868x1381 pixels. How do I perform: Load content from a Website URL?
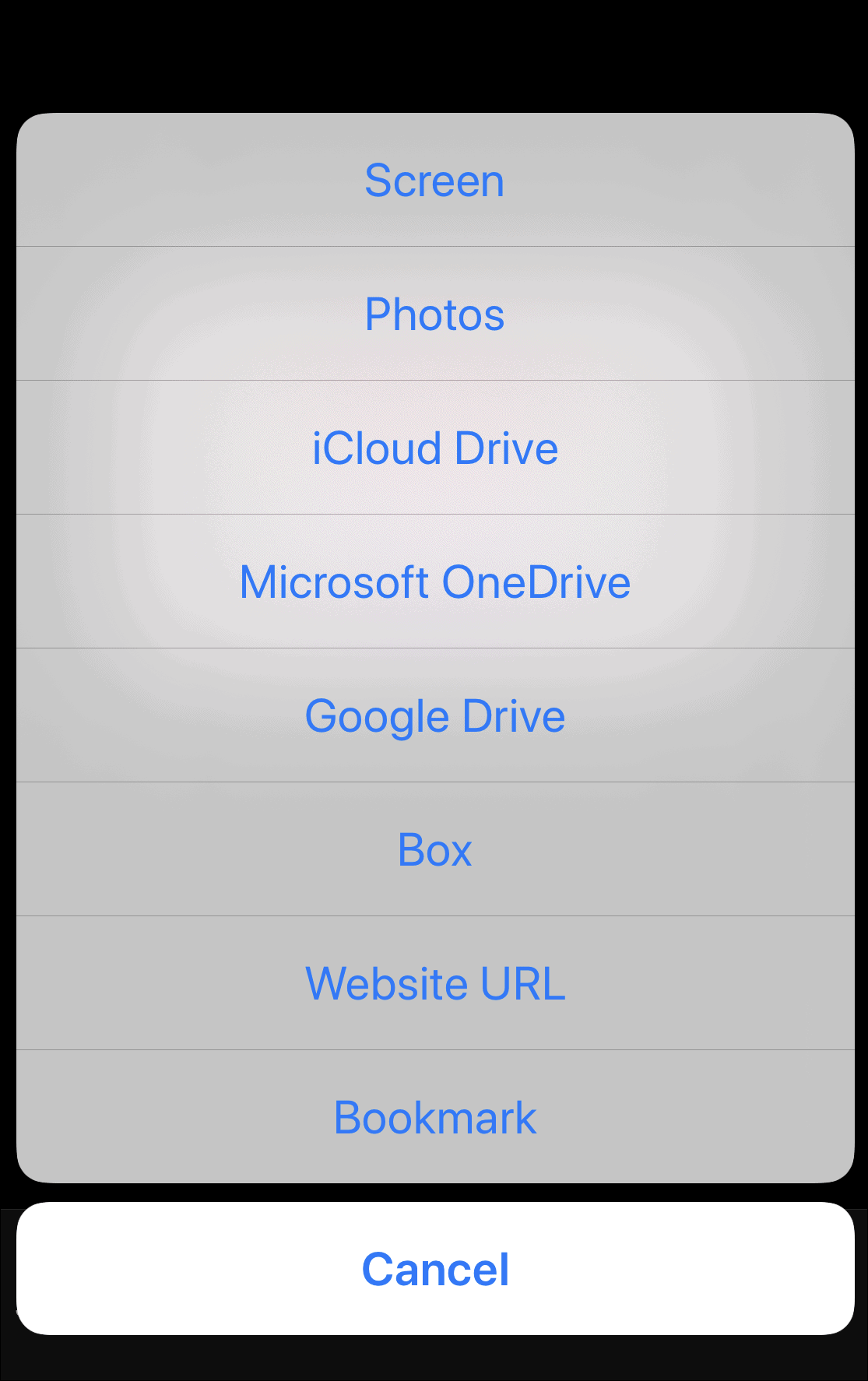coord(435,983)
